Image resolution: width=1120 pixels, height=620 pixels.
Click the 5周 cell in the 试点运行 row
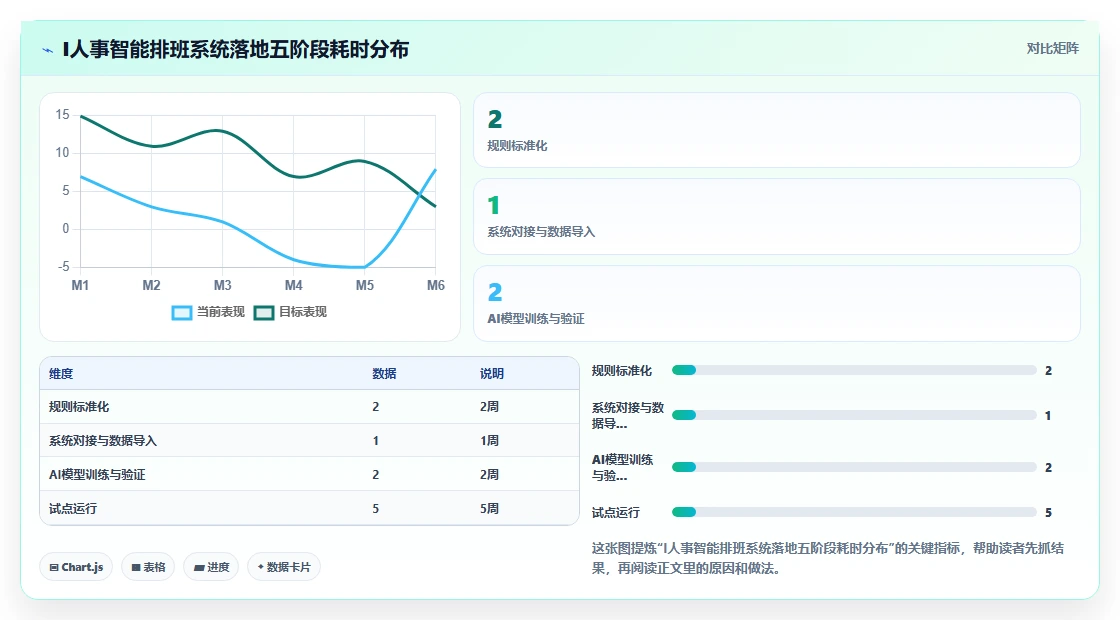click(x=489, y=509)
